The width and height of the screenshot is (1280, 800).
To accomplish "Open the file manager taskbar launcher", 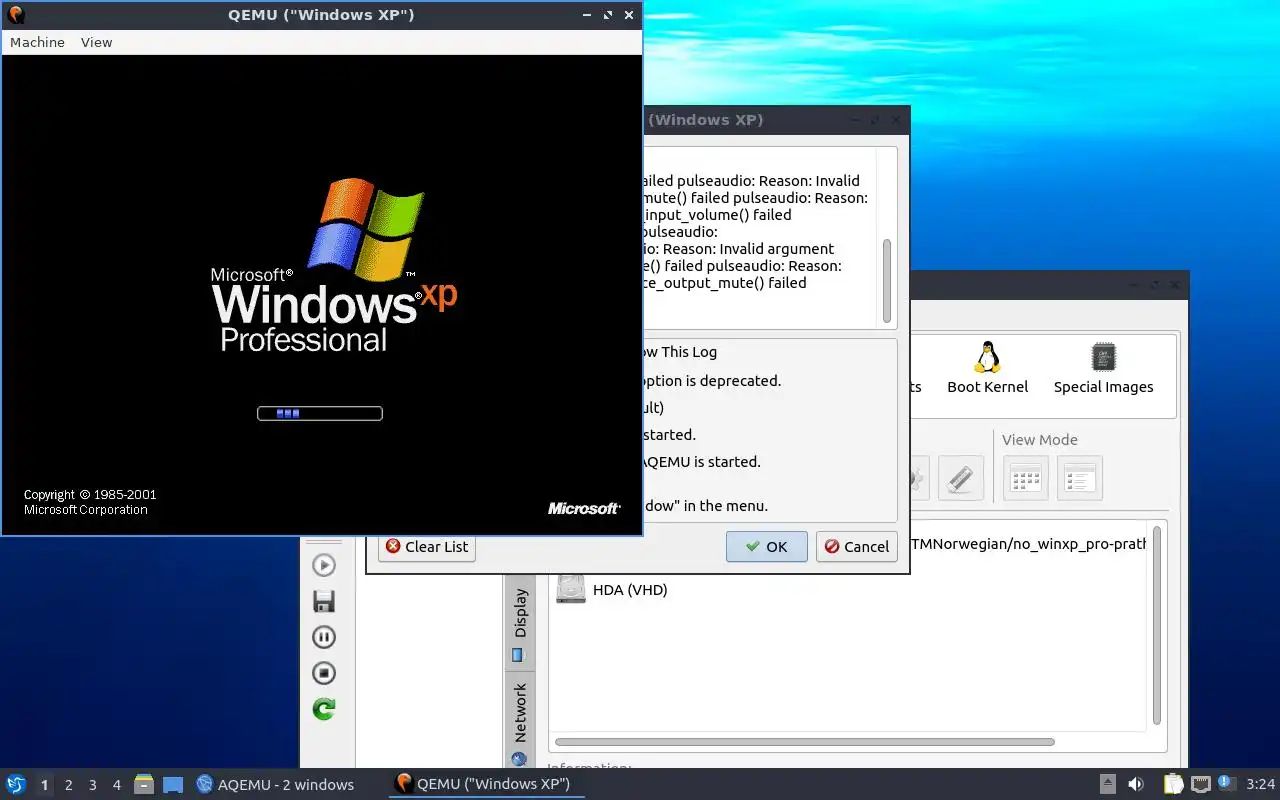I will coord(144,784).
